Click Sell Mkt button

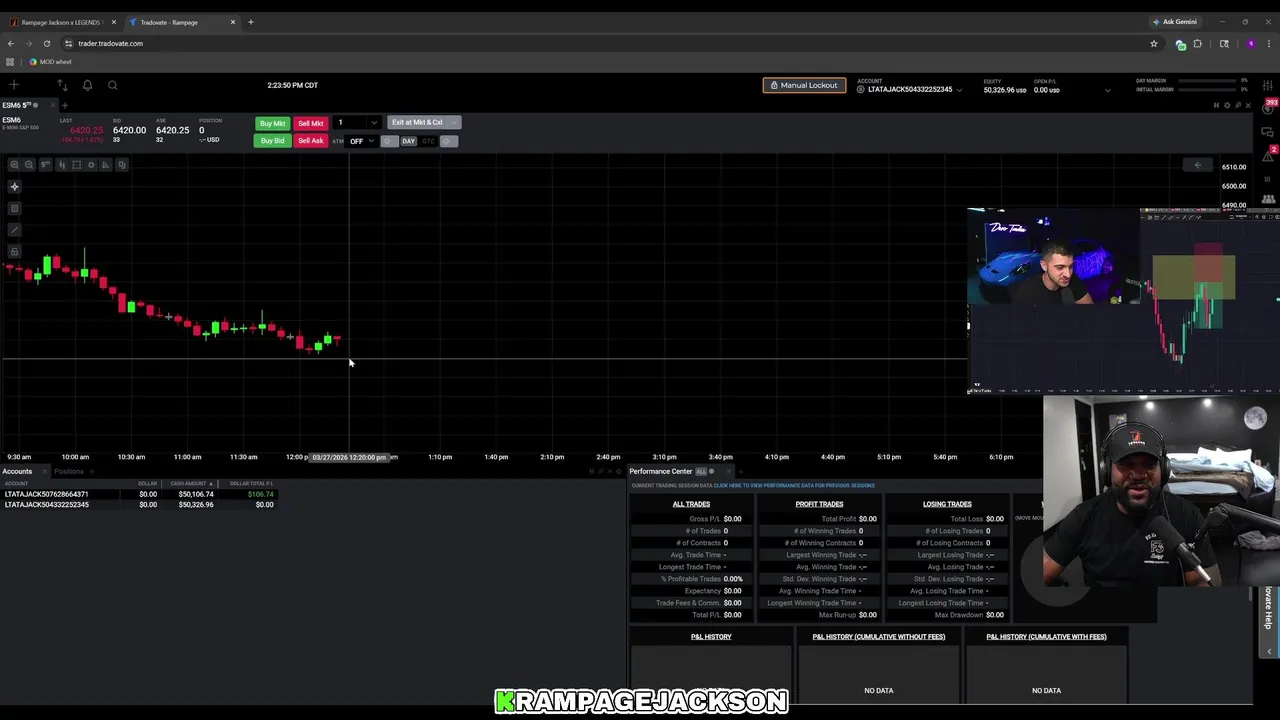coord(311,123)
